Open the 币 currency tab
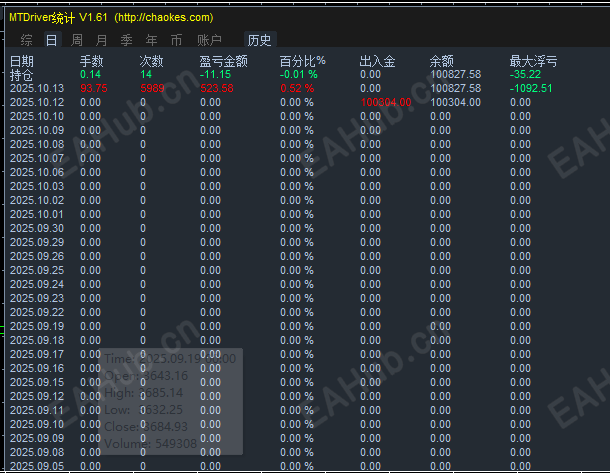The image size is (610, 473). point(176,40)
